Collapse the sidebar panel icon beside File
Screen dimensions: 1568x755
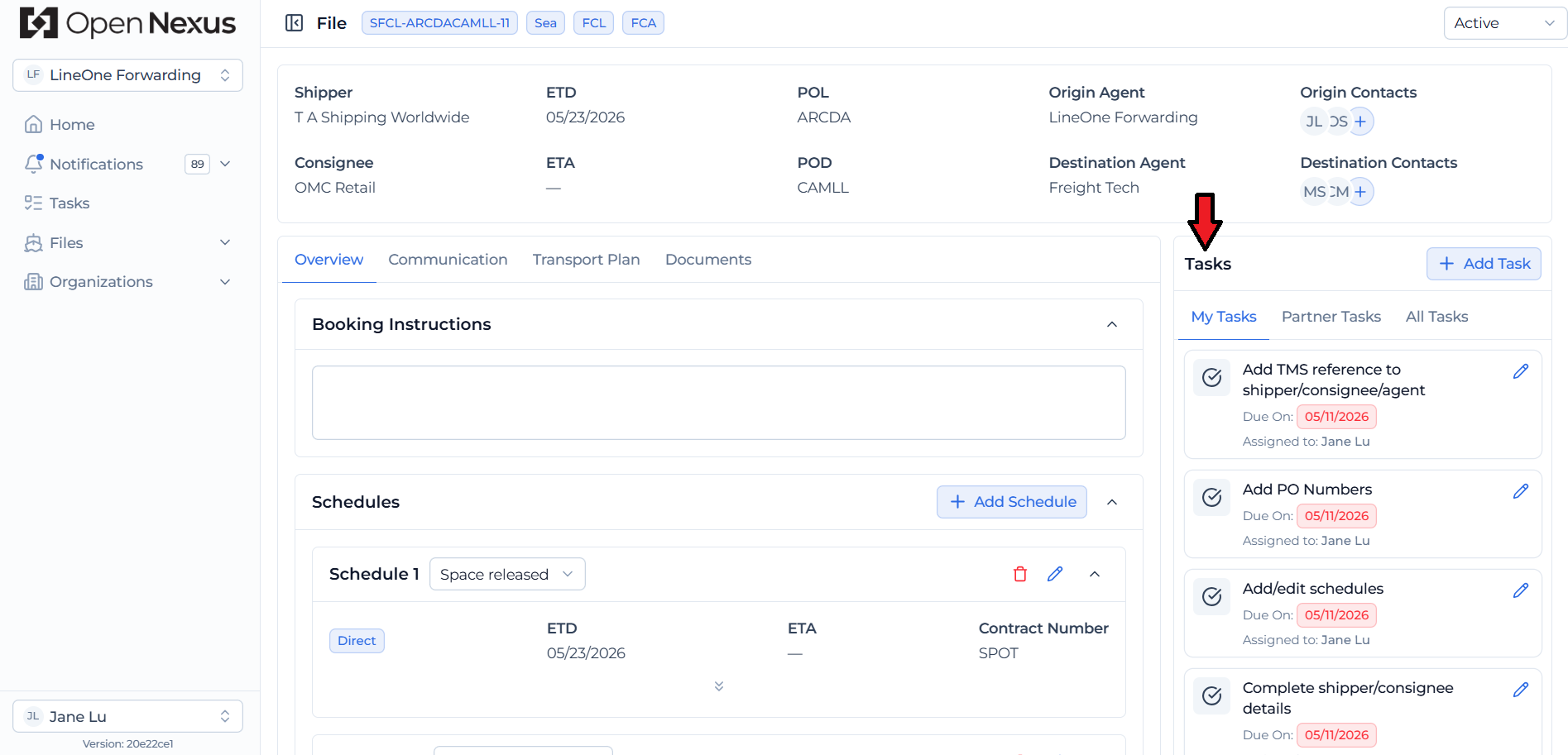294,23
